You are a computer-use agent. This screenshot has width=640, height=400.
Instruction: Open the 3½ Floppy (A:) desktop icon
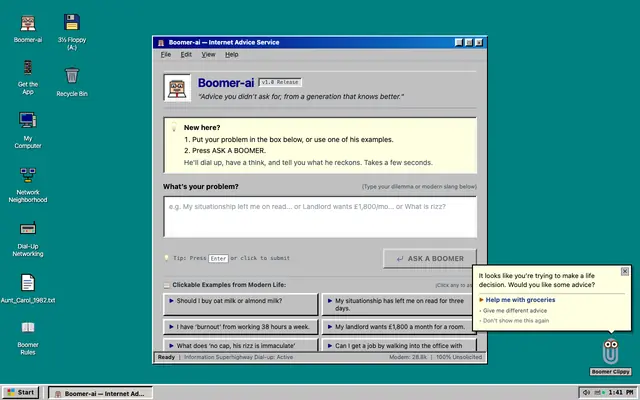point(72,32)
